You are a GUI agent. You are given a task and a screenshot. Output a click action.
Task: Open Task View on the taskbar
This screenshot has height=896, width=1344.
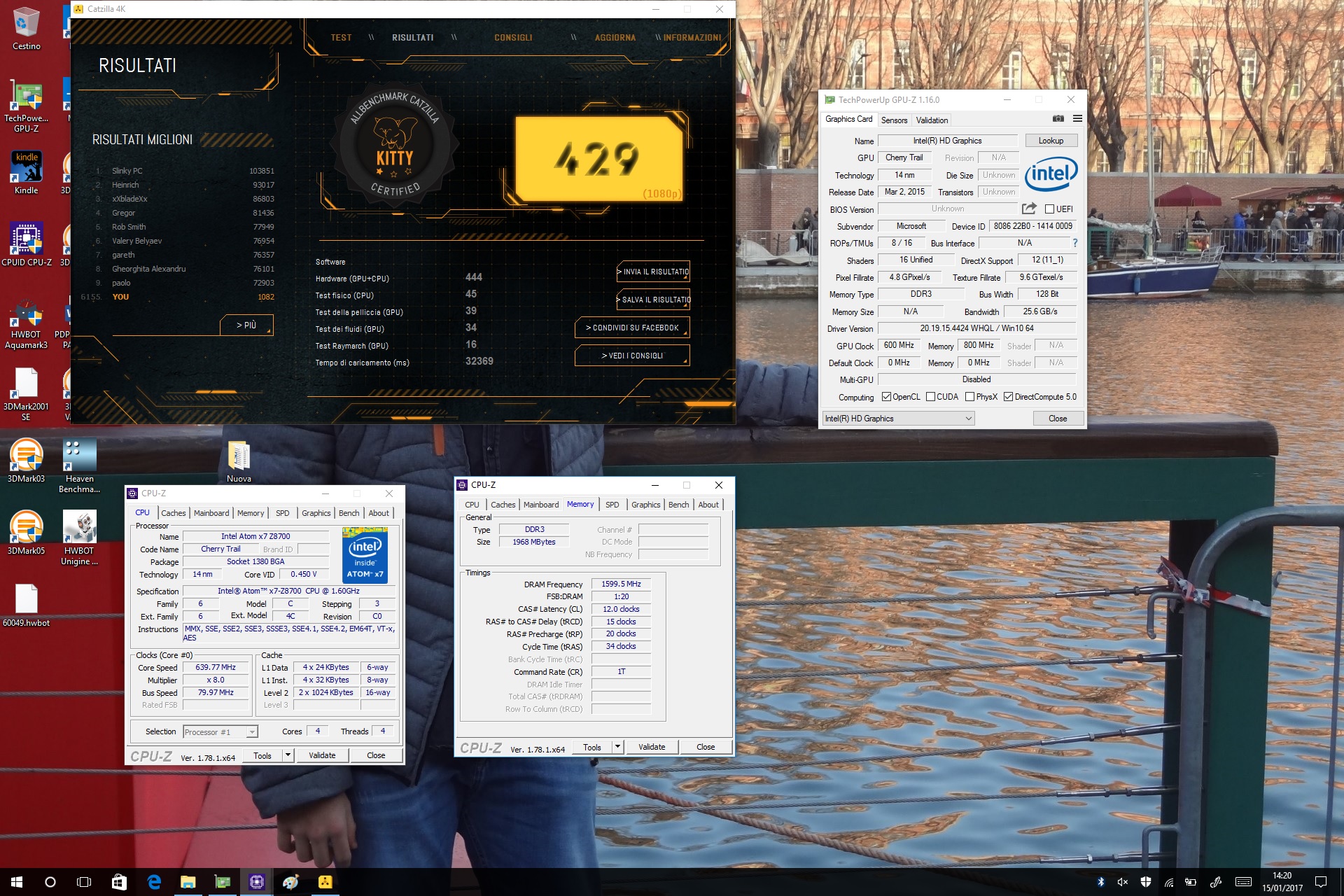[84, 882]
